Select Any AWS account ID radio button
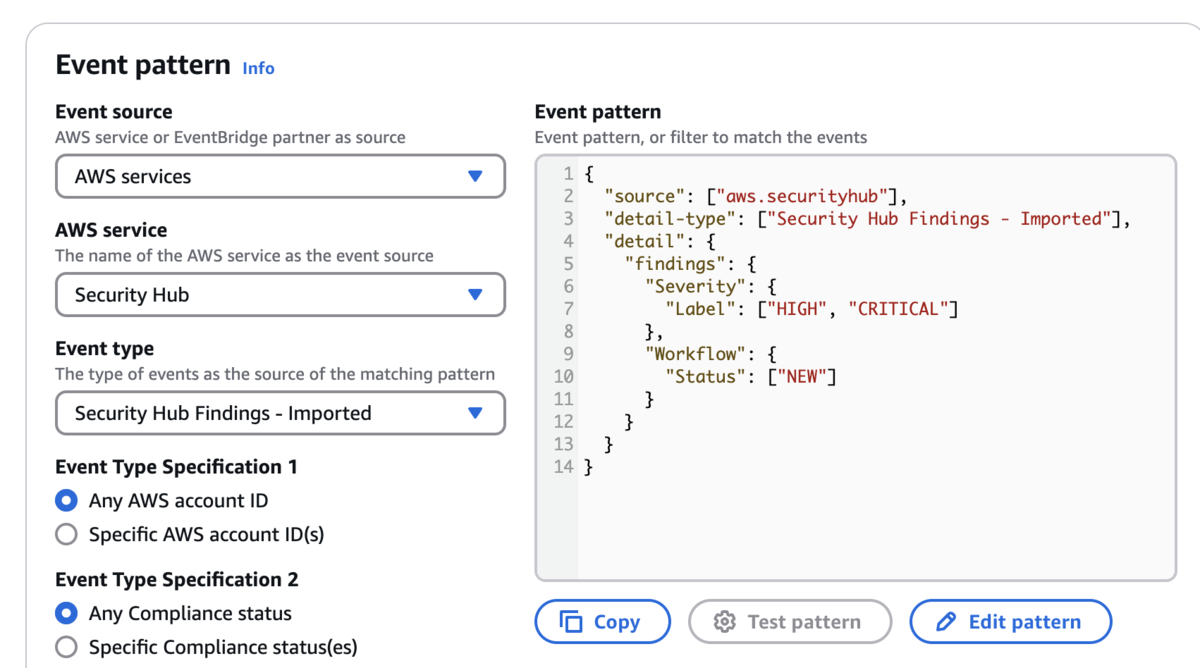 66,500
